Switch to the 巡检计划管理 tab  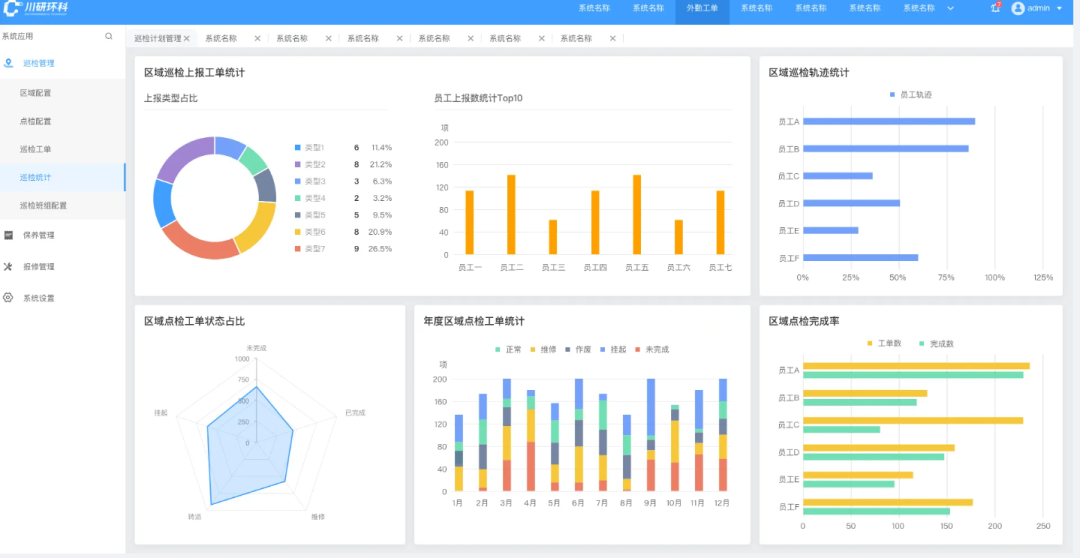[158, 38]
